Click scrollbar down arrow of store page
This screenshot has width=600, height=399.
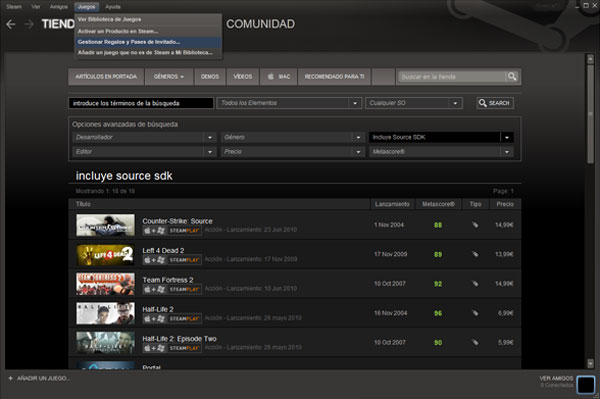[590, 363]
